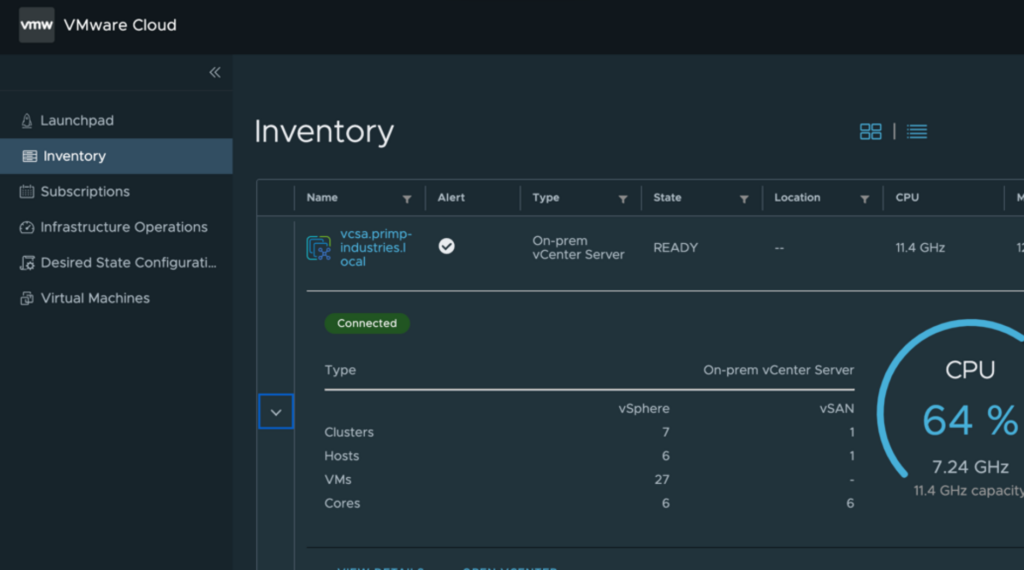Image resolution: width=1024 pixels, height=570 pixels.
Task: Click the Infrastructure Operations gauge icon
Action: pos(27,227)
